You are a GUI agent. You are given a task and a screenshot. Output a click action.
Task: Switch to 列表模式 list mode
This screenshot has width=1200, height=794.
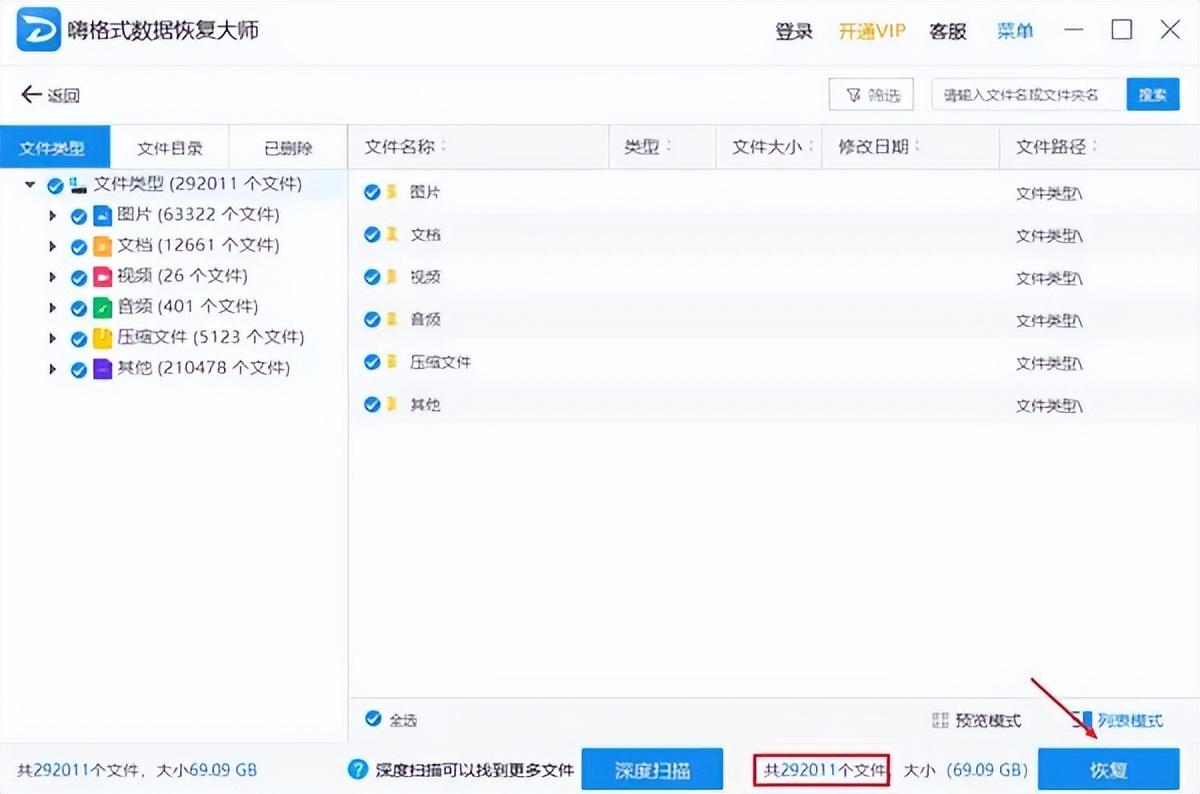(x=1118, y=720)
